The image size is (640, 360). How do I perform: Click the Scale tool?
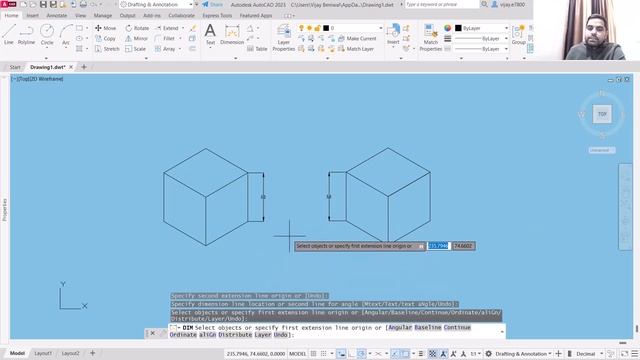point(135,49)
